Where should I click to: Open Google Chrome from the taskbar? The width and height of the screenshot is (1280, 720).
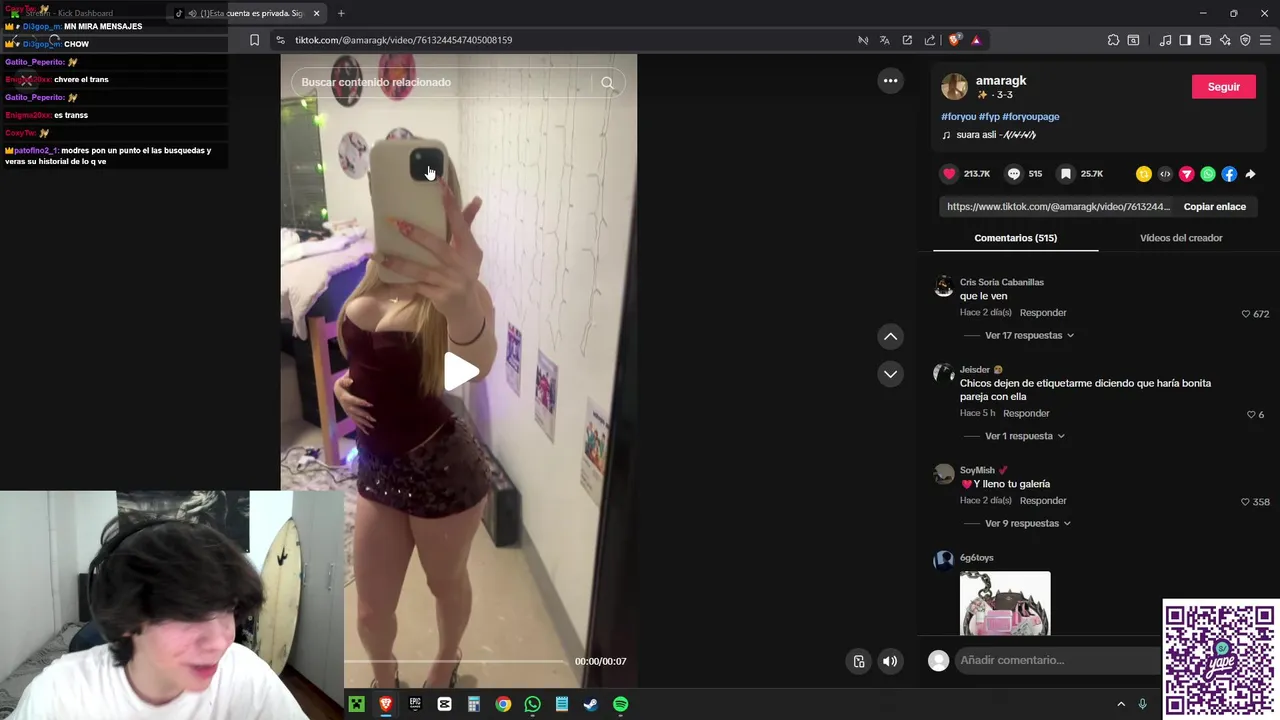[x=503, y=704]
